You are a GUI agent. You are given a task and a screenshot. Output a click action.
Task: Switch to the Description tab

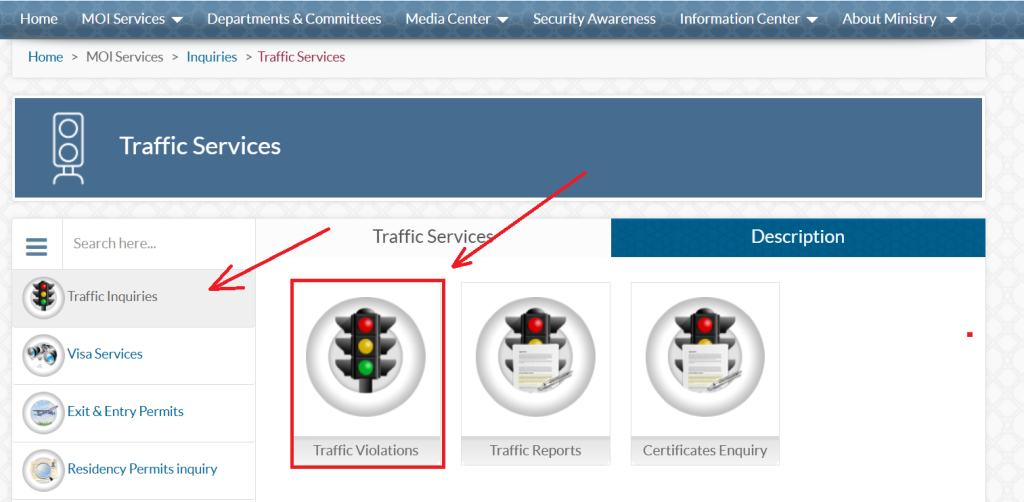[797, 237]
